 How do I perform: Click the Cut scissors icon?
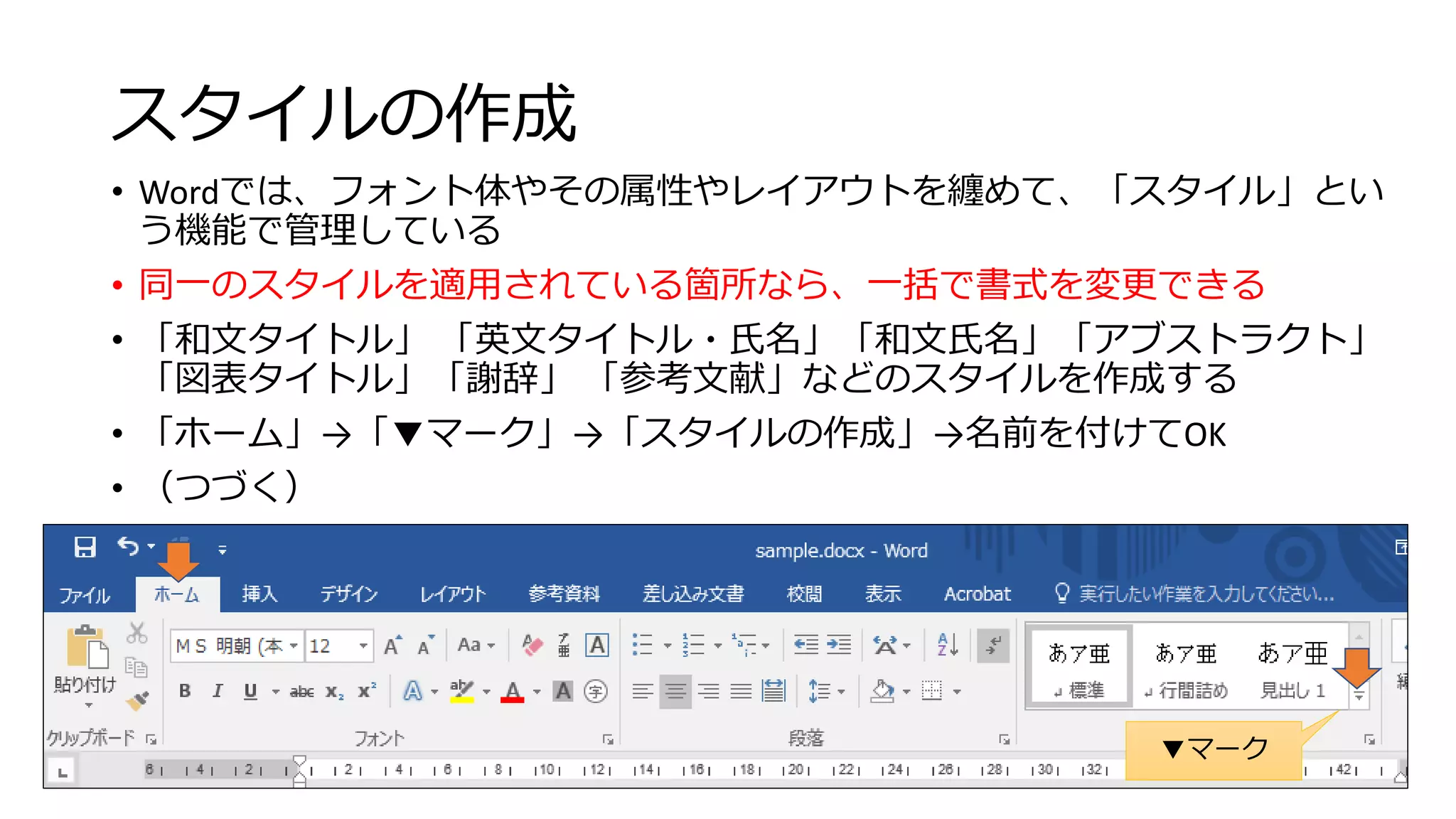coord(136,633)
